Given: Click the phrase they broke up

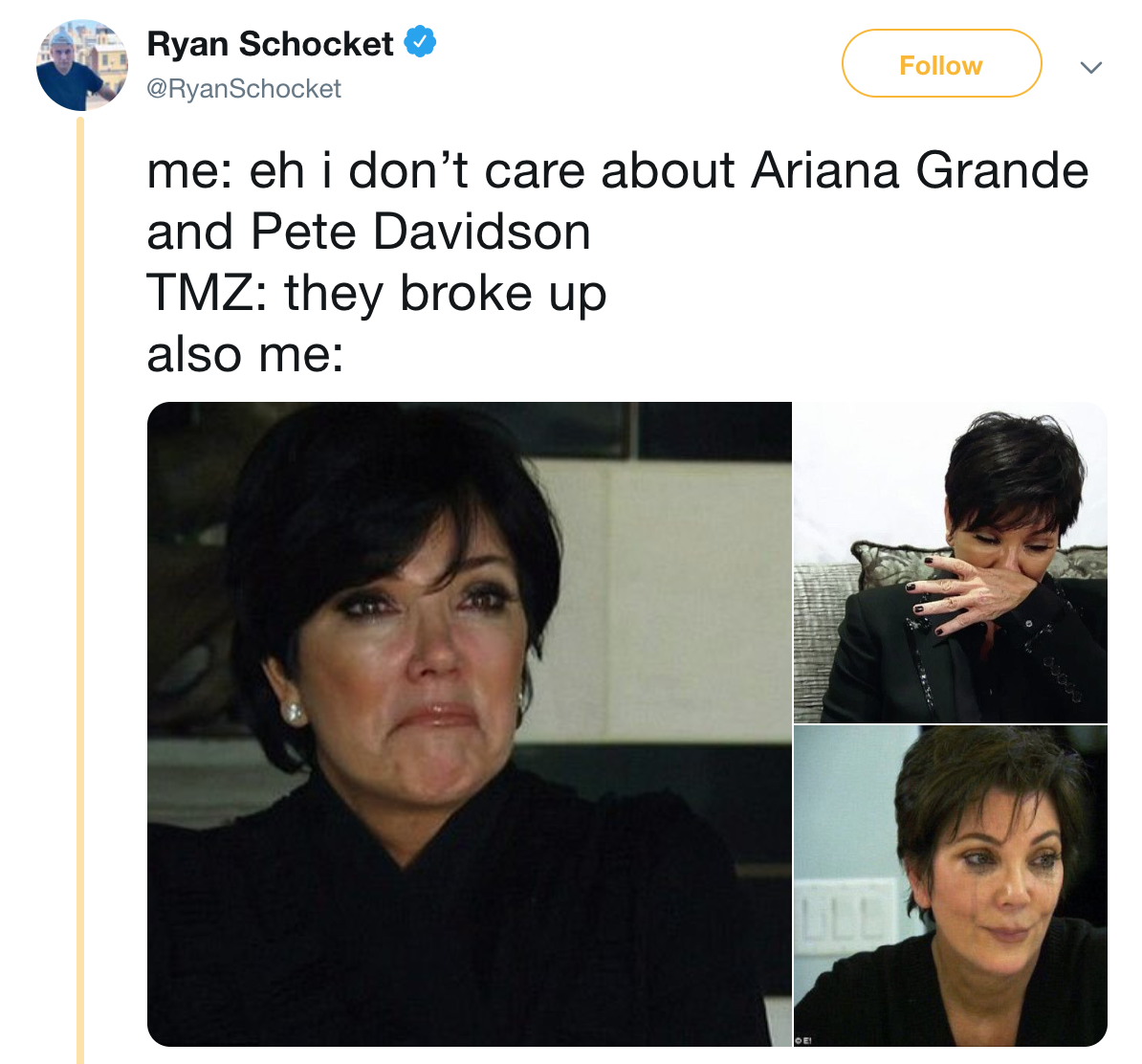Looking at the screenshot, I should click(445, 295).
